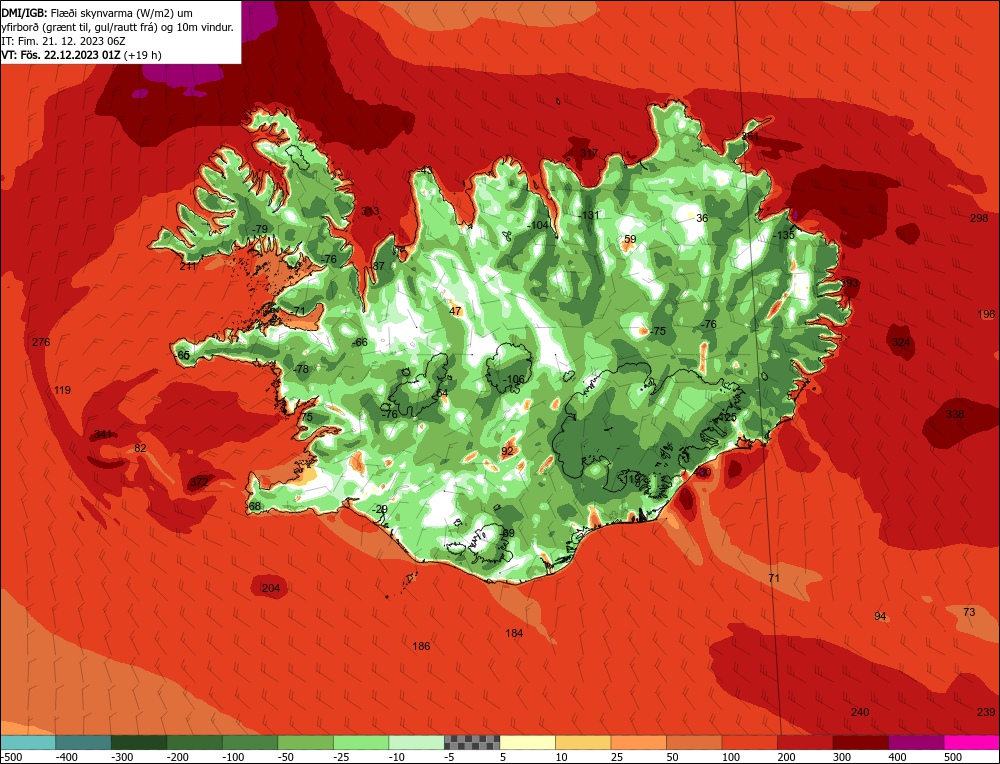
Task: Click the 'DMI/IGB:' title text
Action: 24,13
